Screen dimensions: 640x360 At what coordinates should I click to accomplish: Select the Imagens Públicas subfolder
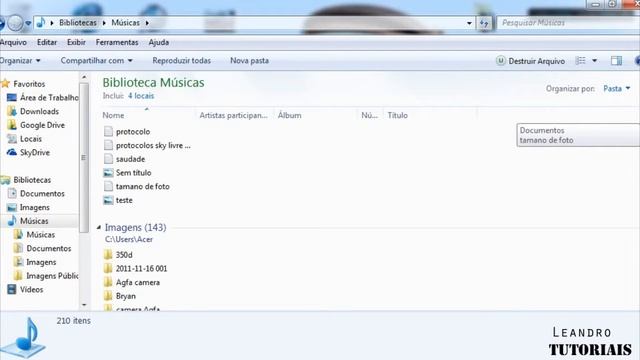(x=52, y=276)
